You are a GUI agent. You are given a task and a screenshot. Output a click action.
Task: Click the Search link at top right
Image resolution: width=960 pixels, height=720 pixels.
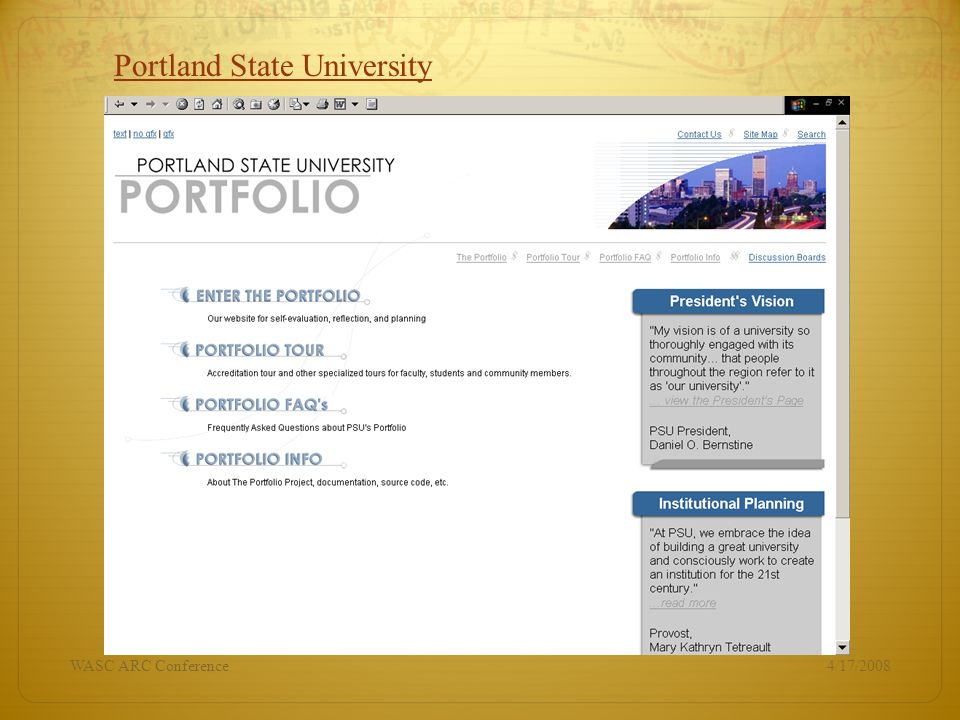pyautogui.click(x=811, y=134)
